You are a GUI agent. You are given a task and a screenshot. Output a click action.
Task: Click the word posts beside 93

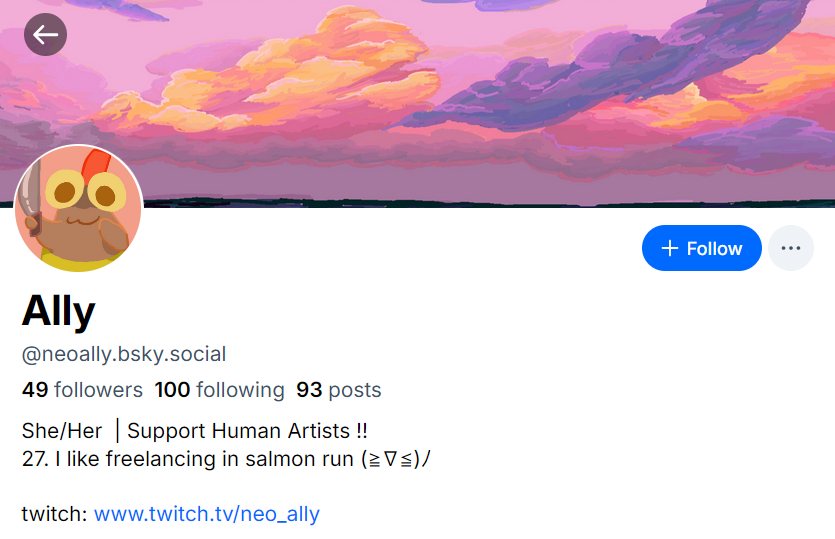click(355, 390)
